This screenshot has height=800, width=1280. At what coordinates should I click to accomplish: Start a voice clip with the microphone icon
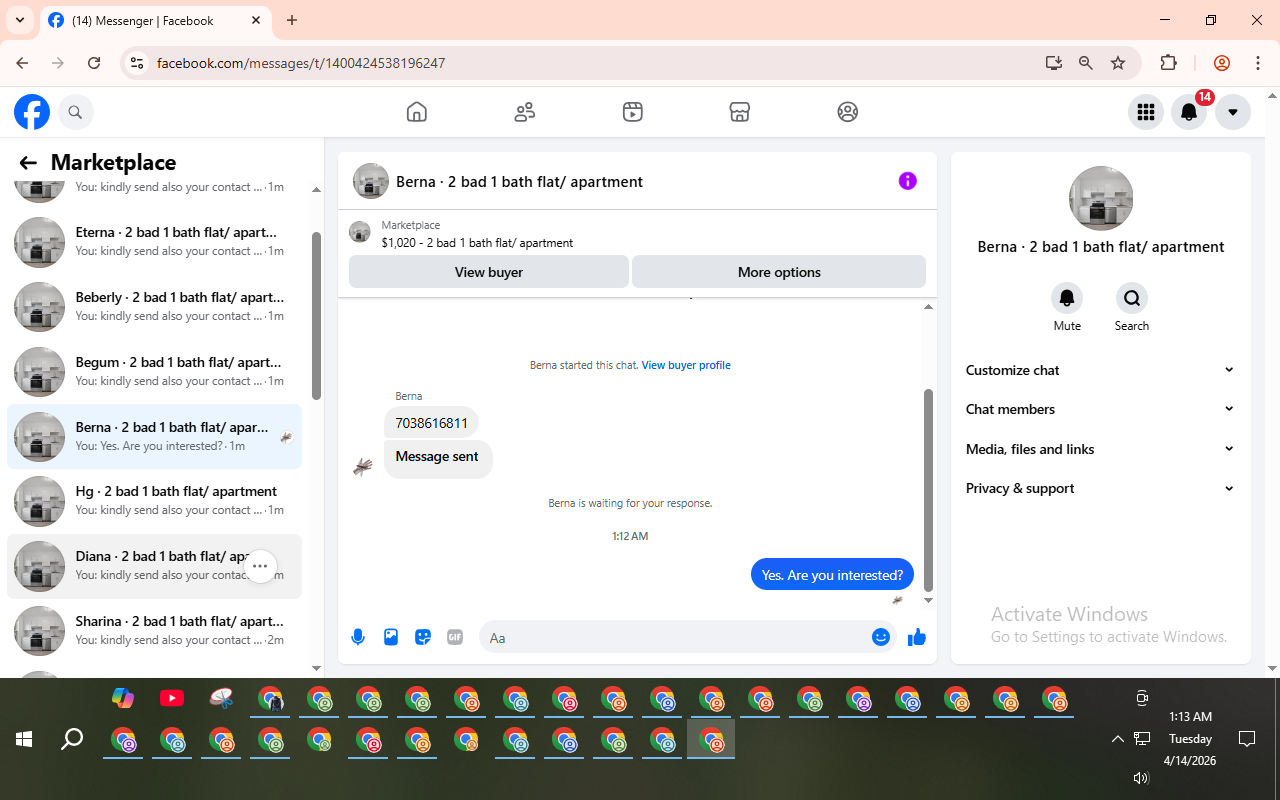[358, 637]
